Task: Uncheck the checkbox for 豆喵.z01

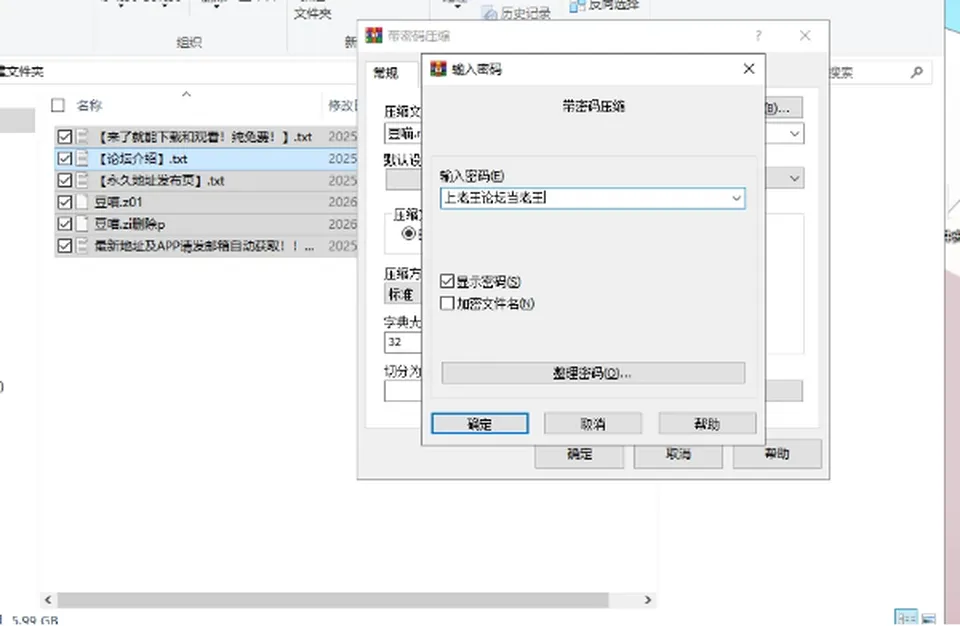Action: pos(64,202)
